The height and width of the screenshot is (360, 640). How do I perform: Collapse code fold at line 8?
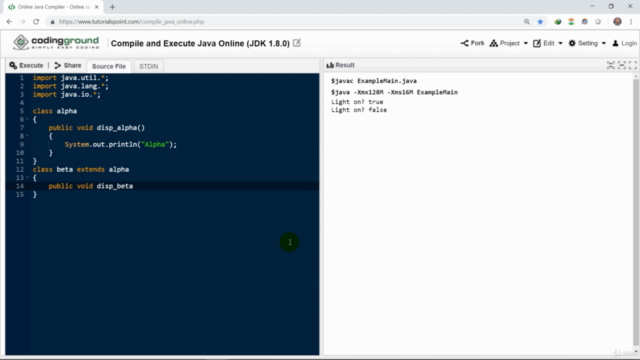click(x=27, y=136)
